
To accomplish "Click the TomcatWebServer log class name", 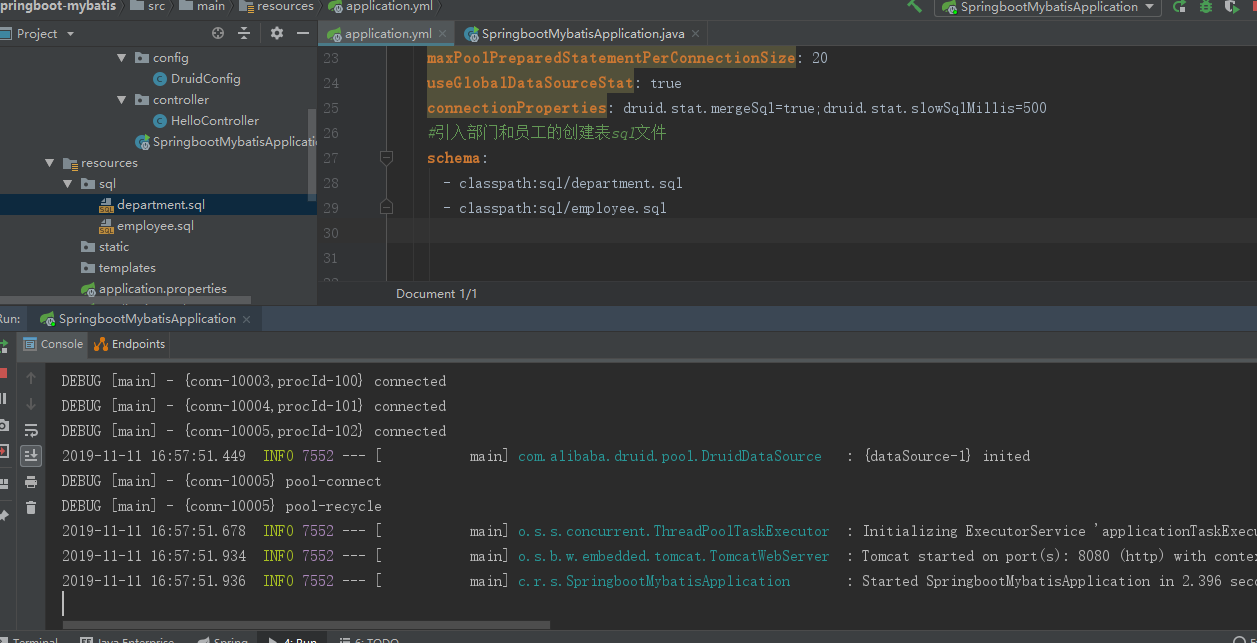I will 673,556.
